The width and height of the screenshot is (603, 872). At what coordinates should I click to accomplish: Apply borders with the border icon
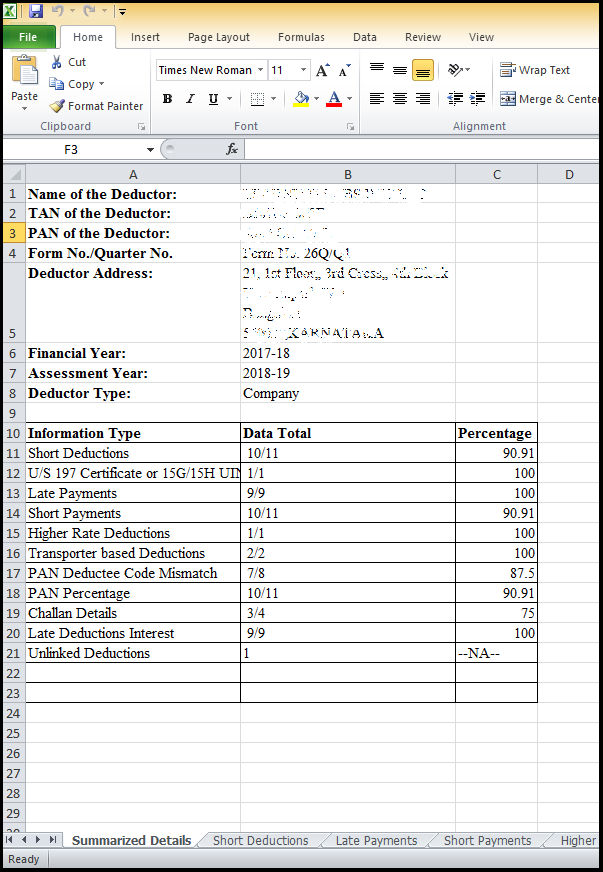257,99
